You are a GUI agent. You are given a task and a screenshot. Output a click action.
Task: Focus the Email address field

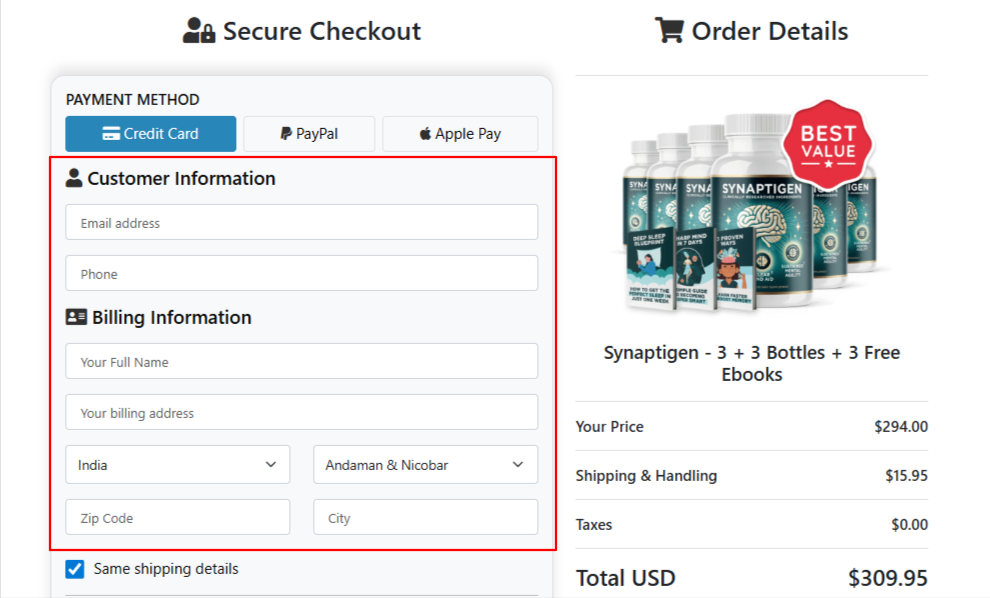(x=301, y=223)
